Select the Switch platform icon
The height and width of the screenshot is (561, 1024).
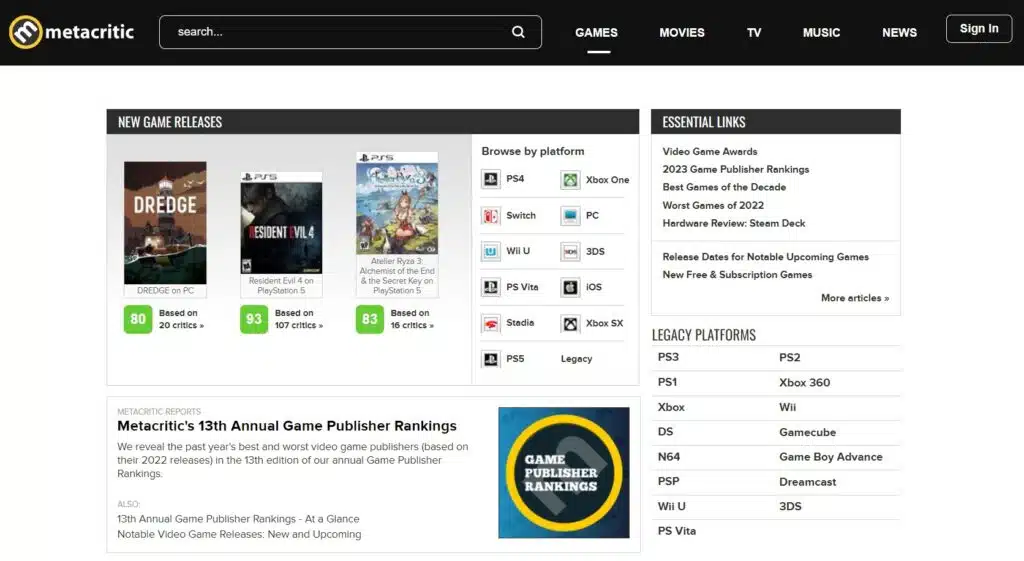pos(490,216)
